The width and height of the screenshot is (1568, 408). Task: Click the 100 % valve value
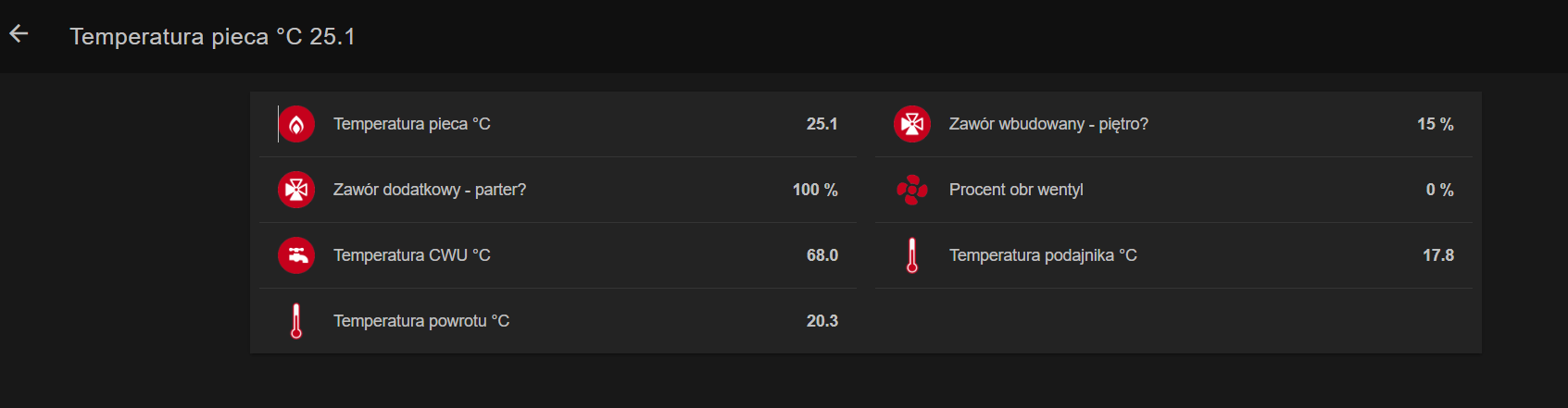(815, 190)
